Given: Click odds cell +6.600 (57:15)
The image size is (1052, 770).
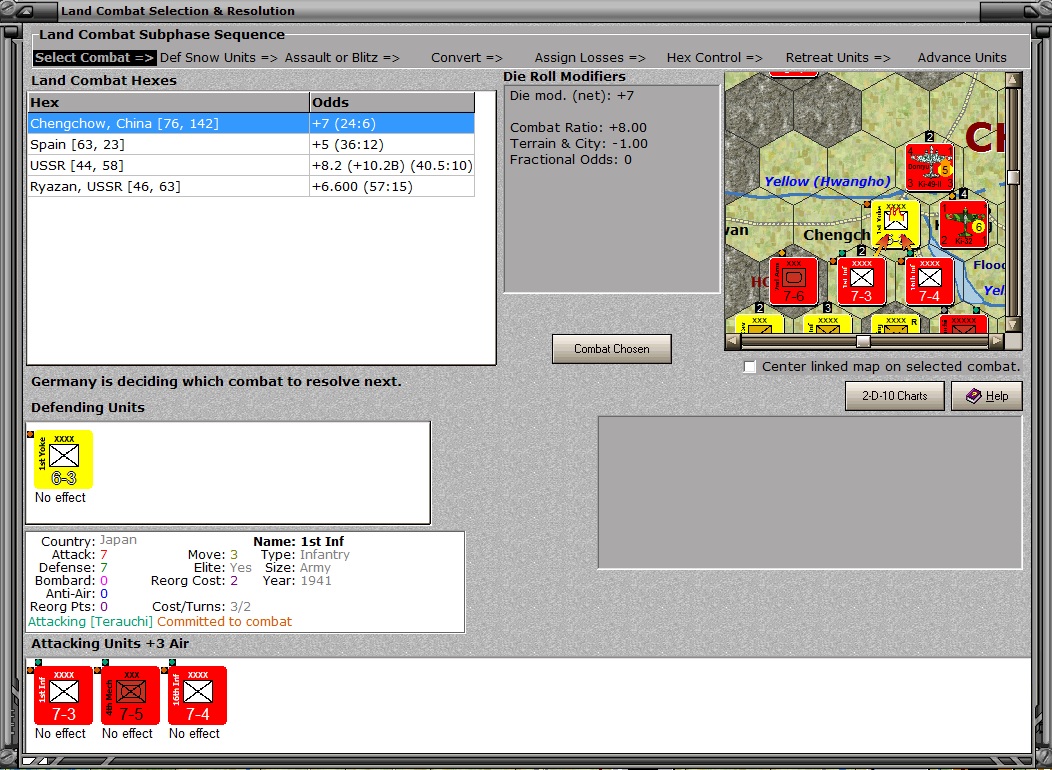Looking at the screenshot, I should (x=392, y=186).
